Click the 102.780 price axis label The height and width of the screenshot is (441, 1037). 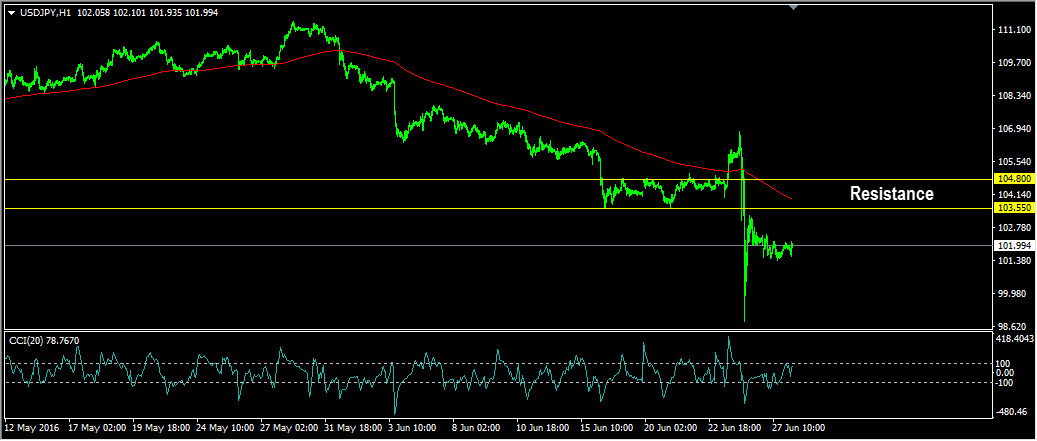(x=1013, y=228)
